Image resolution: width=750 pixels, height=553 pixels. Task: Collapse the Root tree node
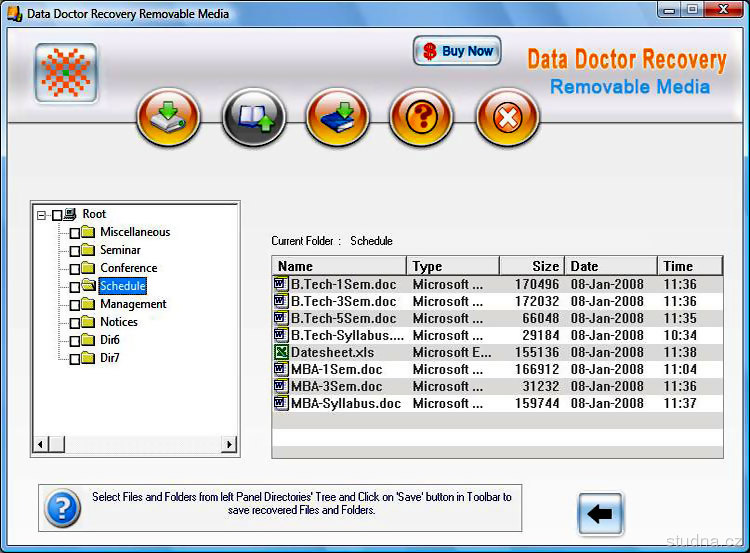42,215
